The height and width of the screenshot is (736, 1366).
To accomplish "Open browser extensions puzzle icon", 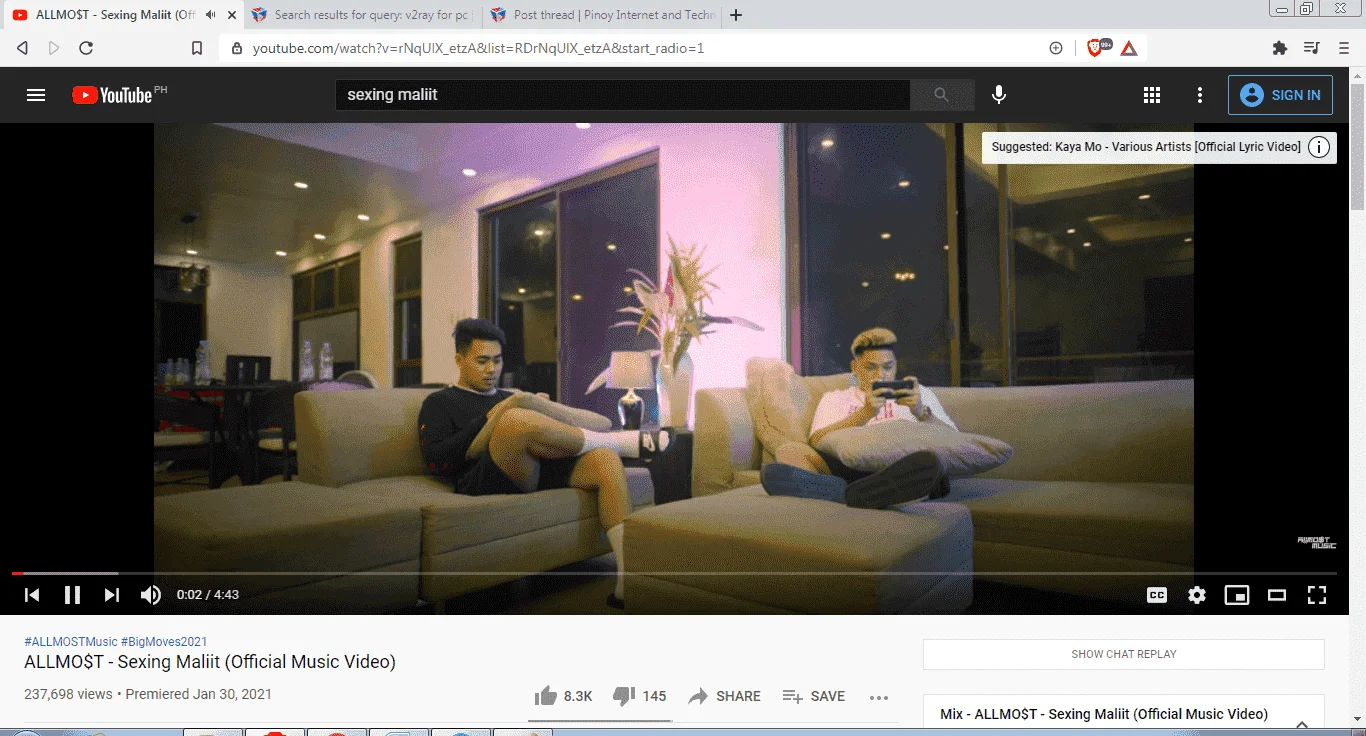I will coord(1279,48).
